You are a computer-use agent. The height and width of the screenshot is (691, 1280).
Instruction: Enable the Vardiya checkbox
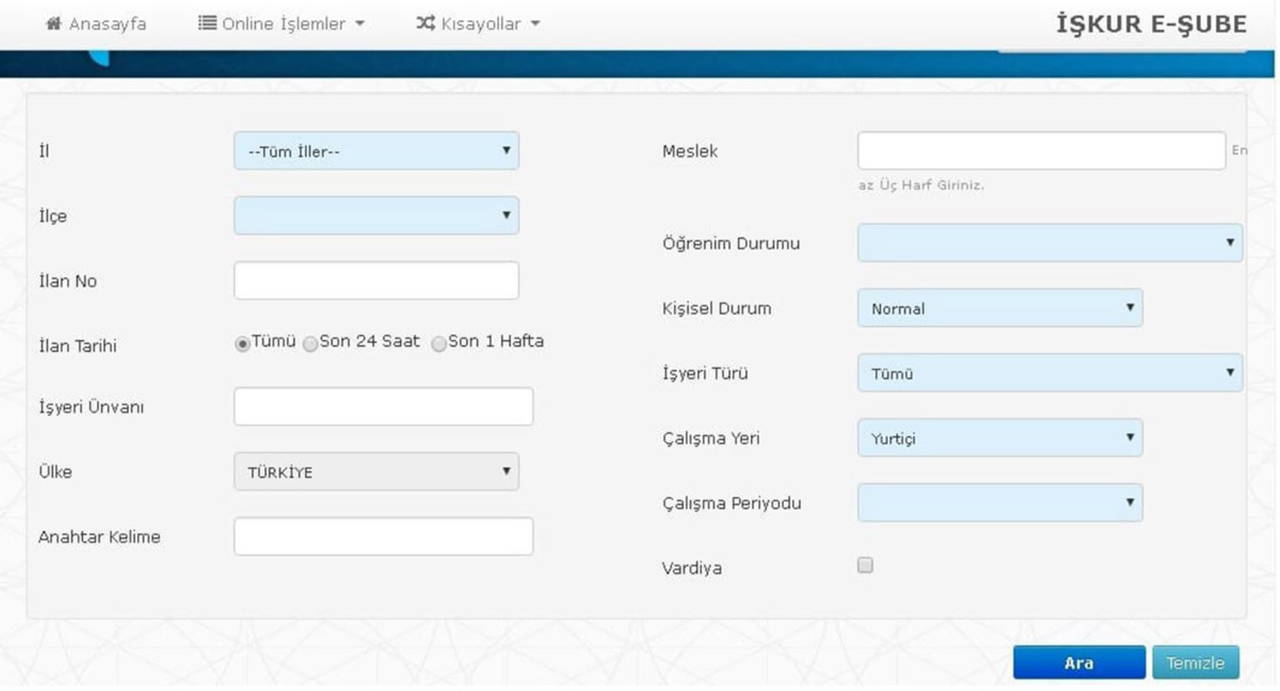(x=866, y=565)
